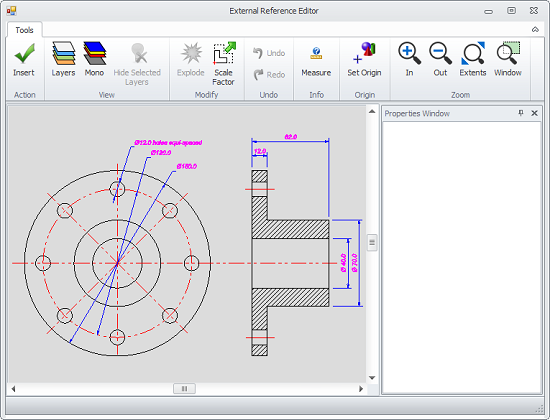550x420 pixels.
Task: Click the horizontal scrollbar thumb
Action: coord(185,389)
